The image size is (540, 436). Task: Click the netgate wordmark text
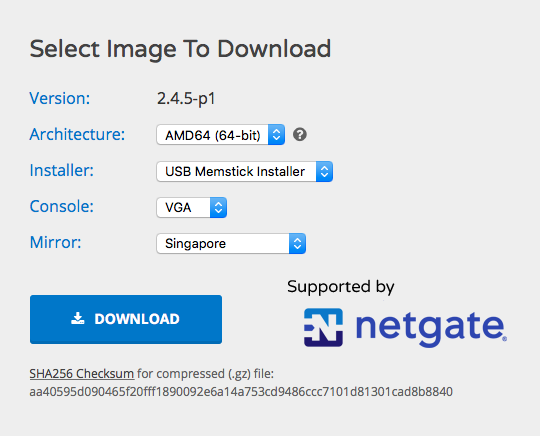(431, 327)
